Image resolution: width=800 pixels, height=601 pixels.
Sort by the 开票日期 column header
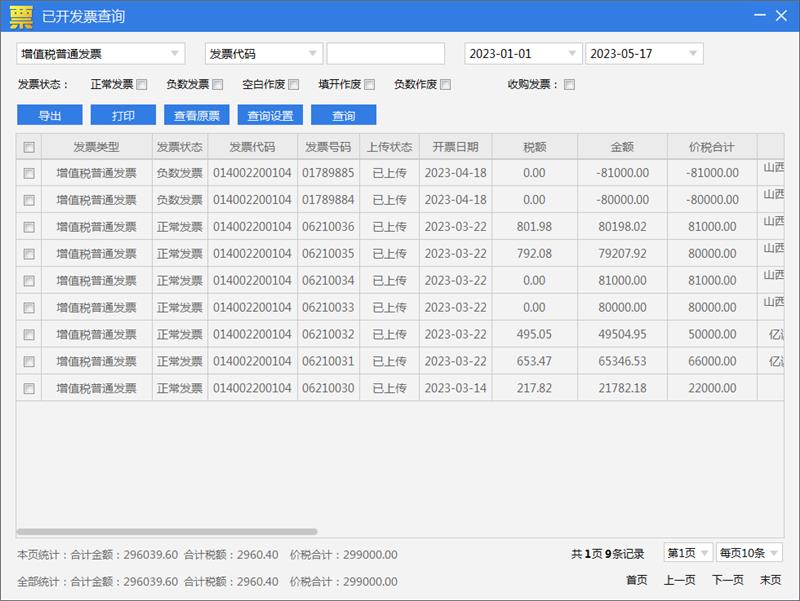[x=455, y=147]
